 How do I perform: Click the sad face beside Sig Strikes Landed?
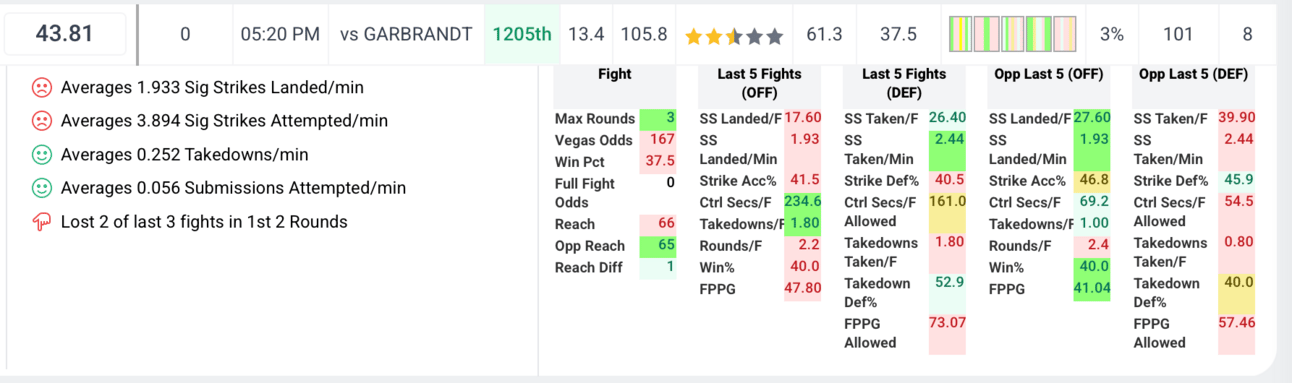point(42,87)
